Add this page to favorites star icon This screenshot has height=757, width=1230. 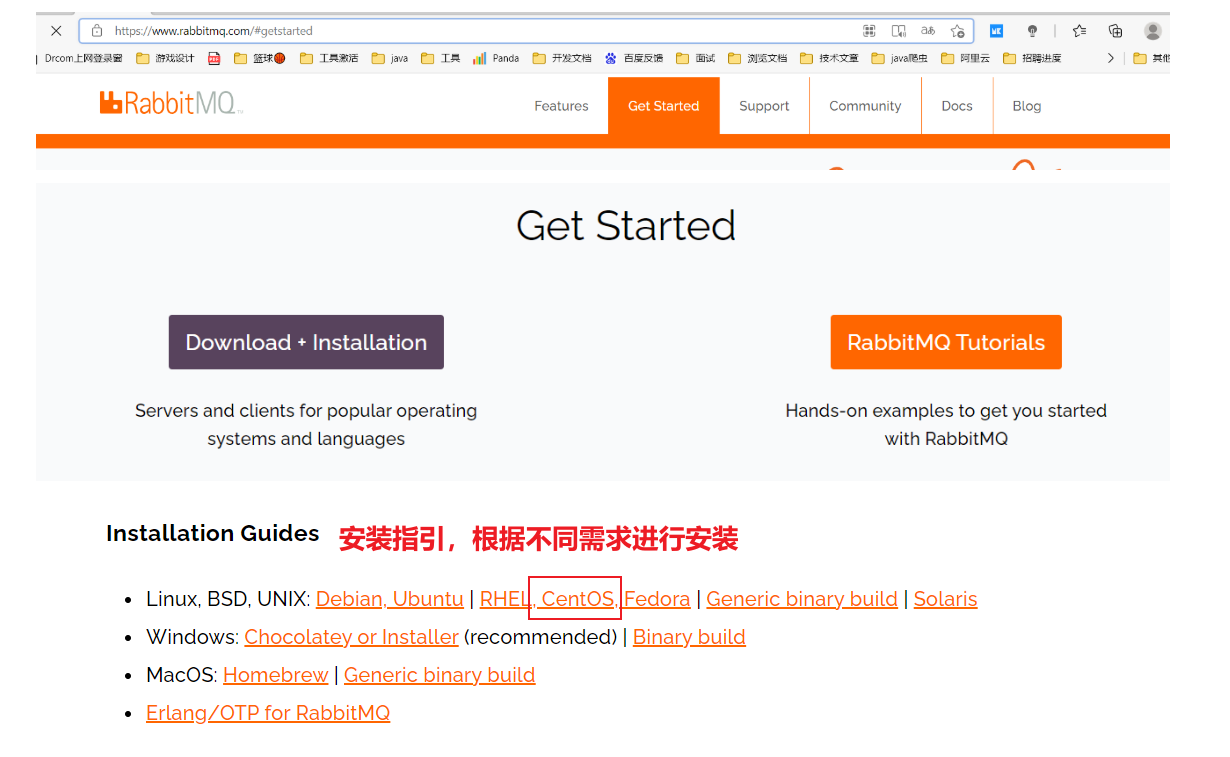(x=957, y=31)
